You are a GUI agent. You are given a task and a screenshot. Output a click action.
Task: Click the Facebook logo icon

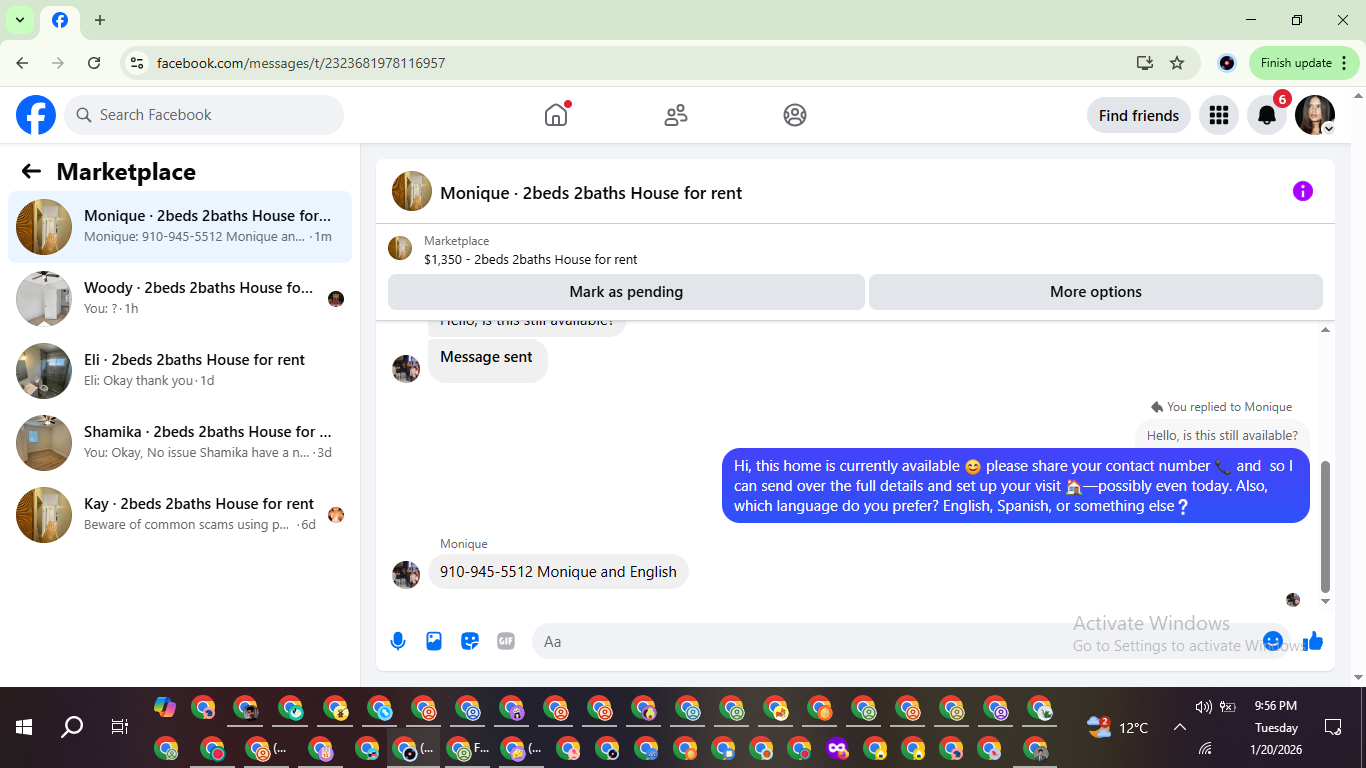click(36, 115)
